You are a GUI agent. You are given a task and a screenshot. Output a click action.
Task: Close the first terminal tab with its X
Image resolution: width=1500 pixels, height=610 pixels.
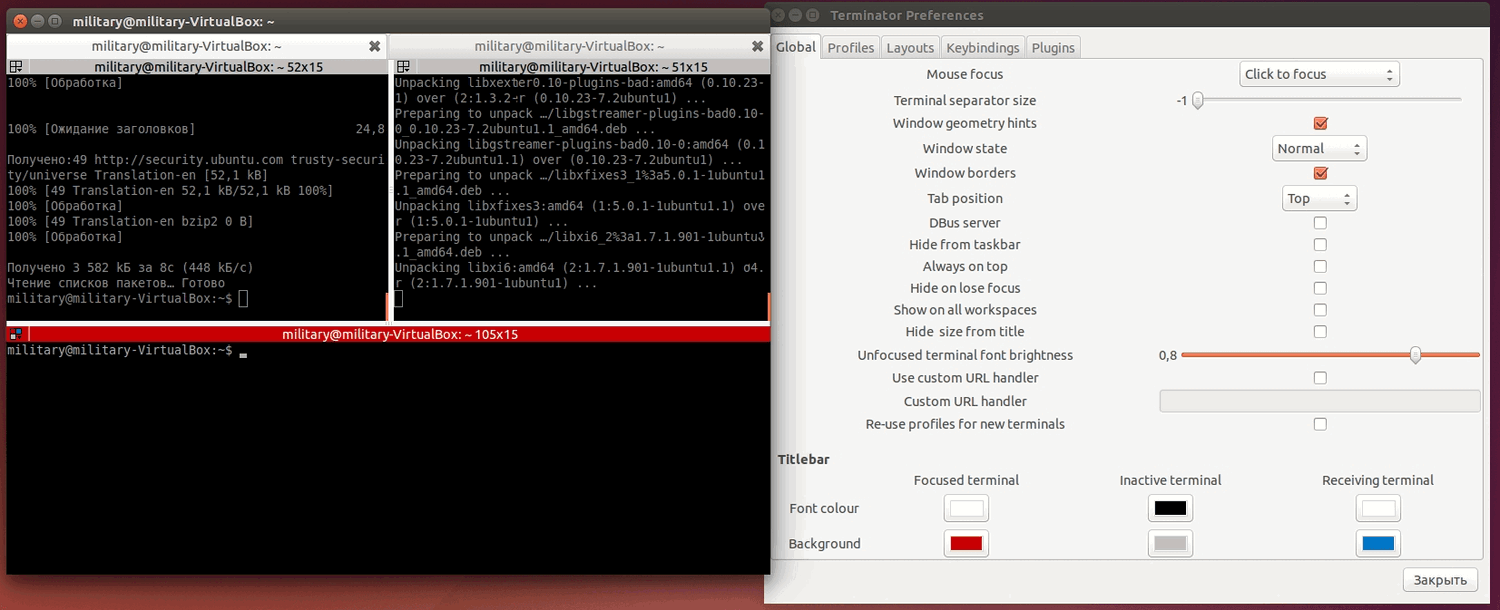[x=375, y=46]
